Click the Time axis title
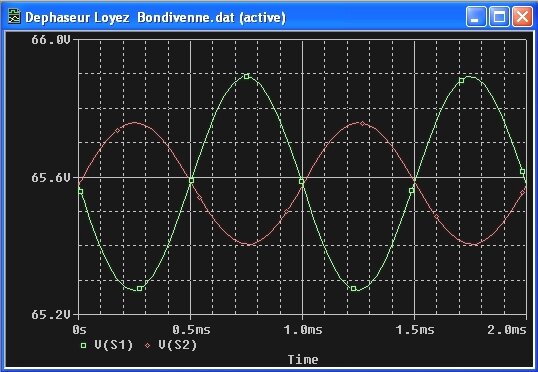The height and width of the screenshot is (372, 538). coord(303,359)
